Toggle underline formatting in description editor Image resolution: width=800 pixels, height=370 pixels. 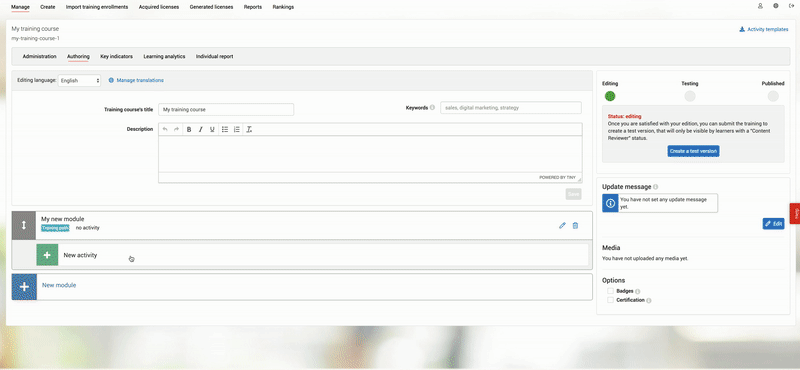click(212, 130)
